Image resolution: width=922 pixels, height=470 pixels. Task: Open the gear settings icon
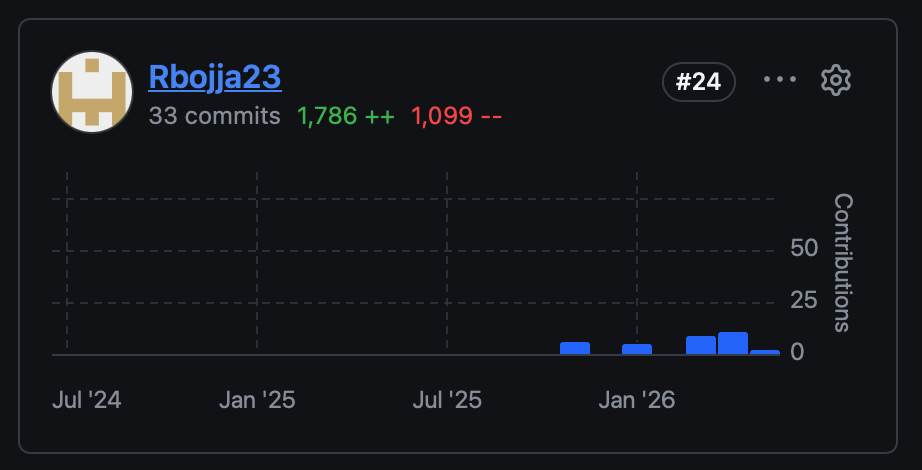coord(836,81)
